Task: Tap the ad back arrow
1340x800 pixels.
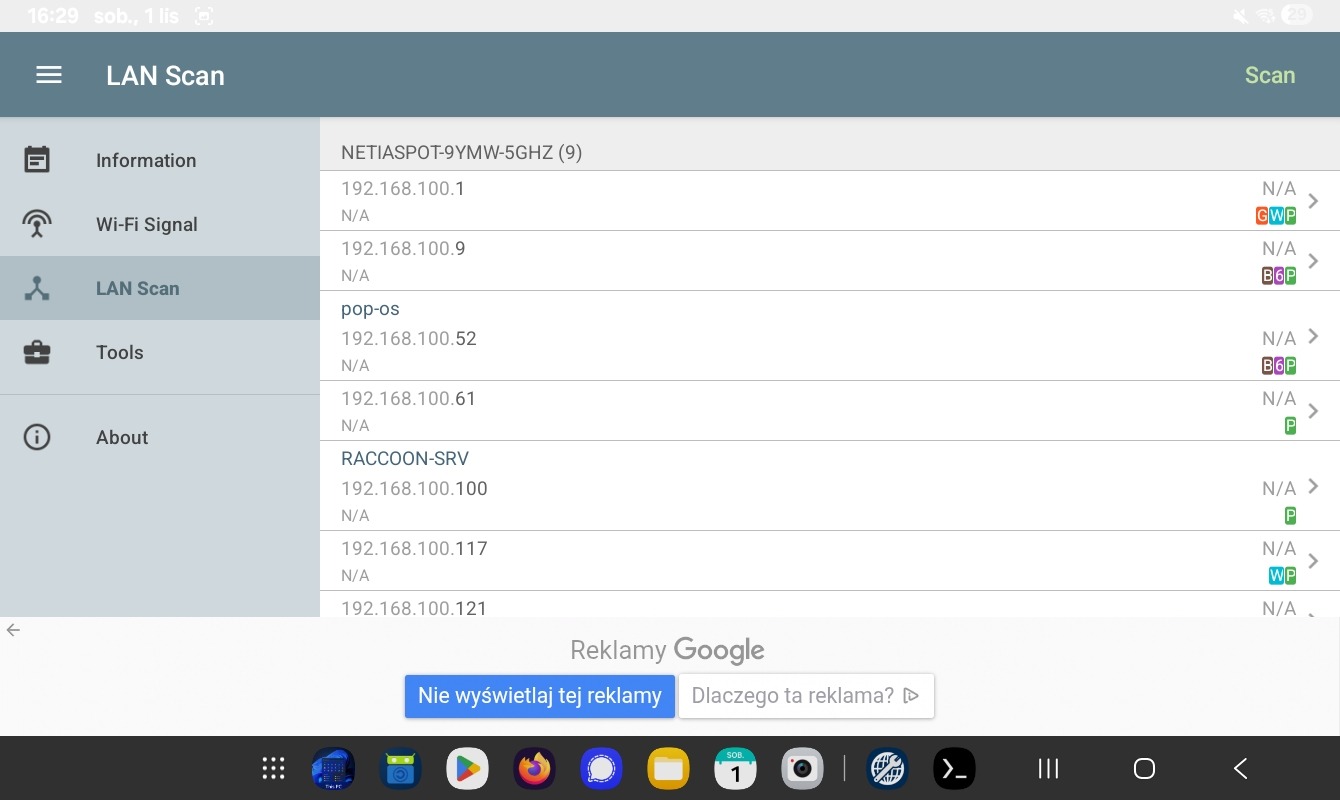Action: (13, 630)
